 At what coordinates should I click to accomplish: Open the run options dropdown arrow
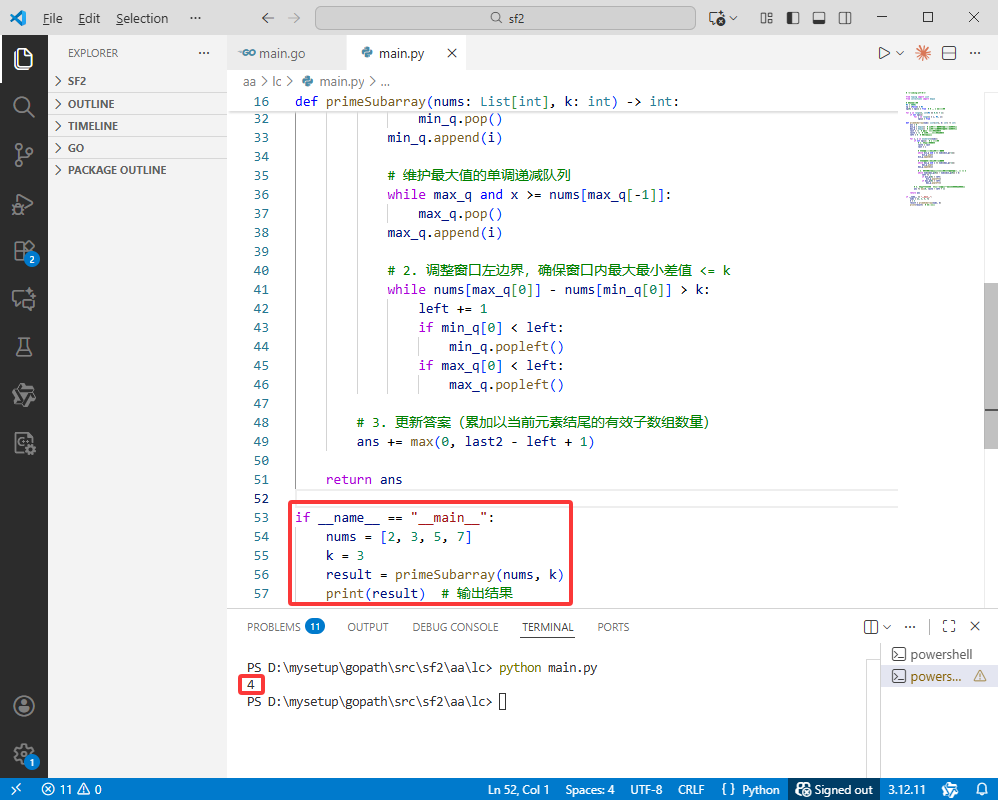[900, 53]
